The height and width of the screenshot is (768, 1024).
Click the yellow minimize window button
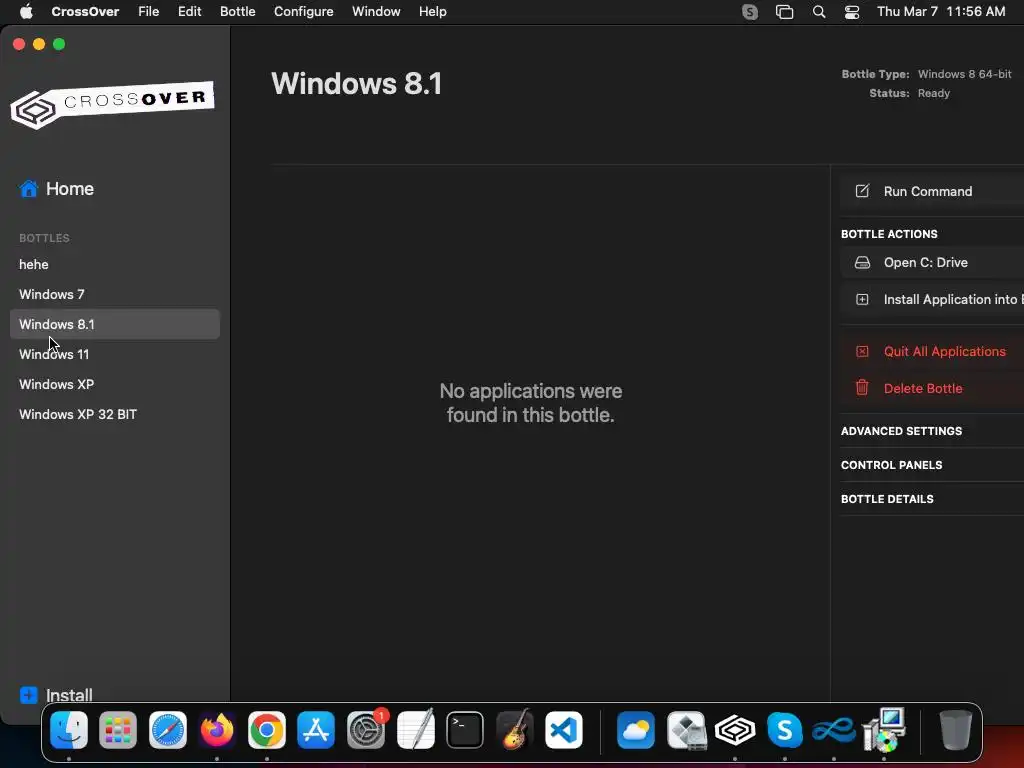point(39,44)
